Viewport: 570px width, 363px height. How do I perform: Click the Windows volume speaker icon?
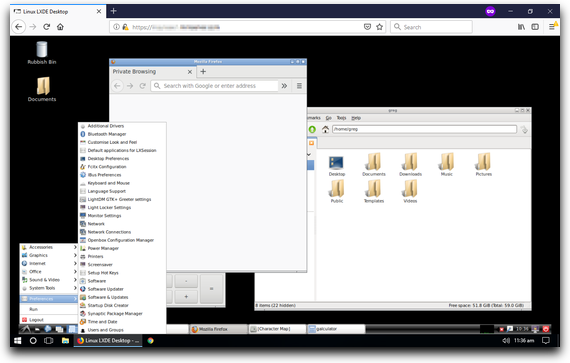pos(506,340)
